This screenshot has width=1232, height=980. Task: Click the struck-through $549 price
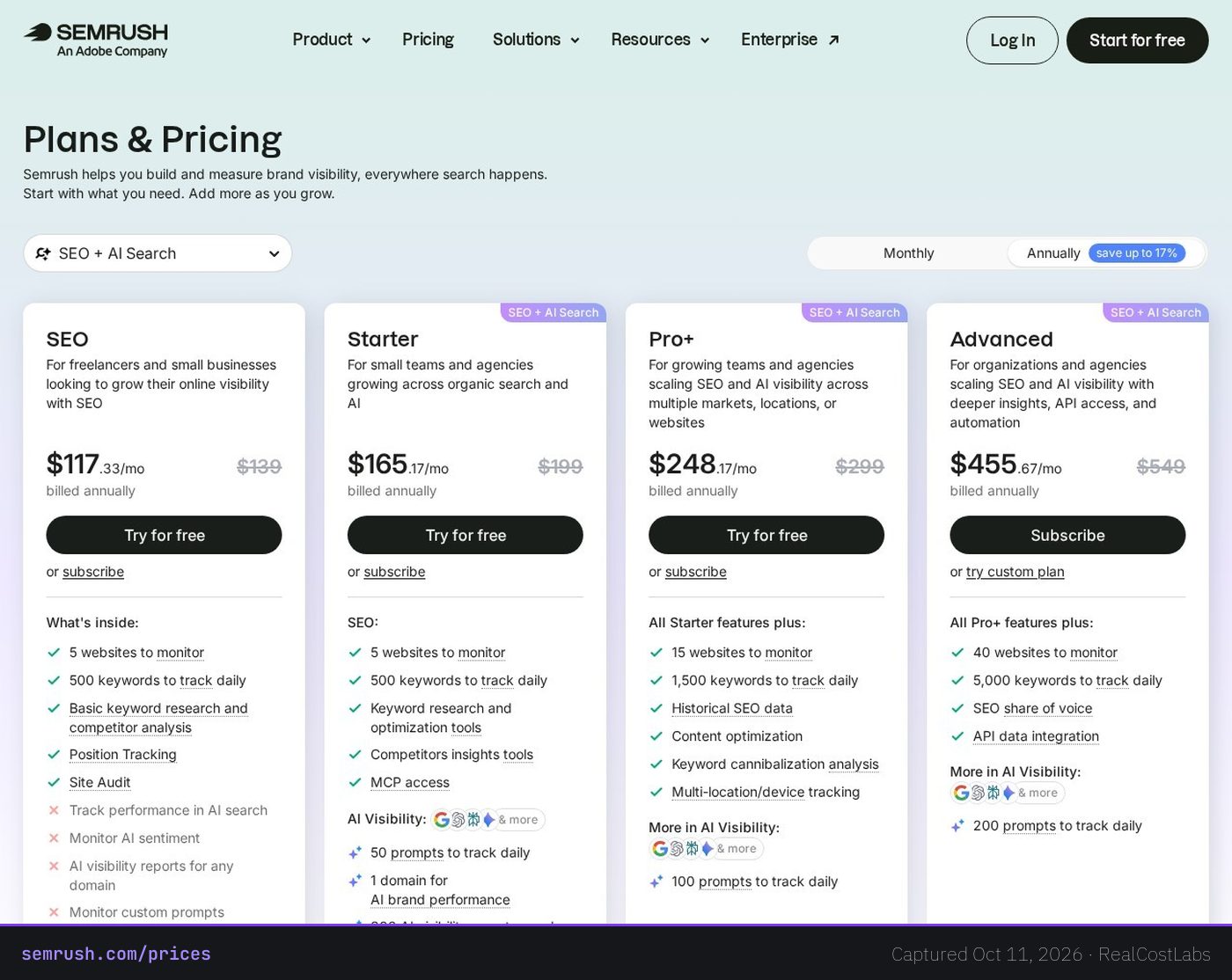tap(1161, 466)
